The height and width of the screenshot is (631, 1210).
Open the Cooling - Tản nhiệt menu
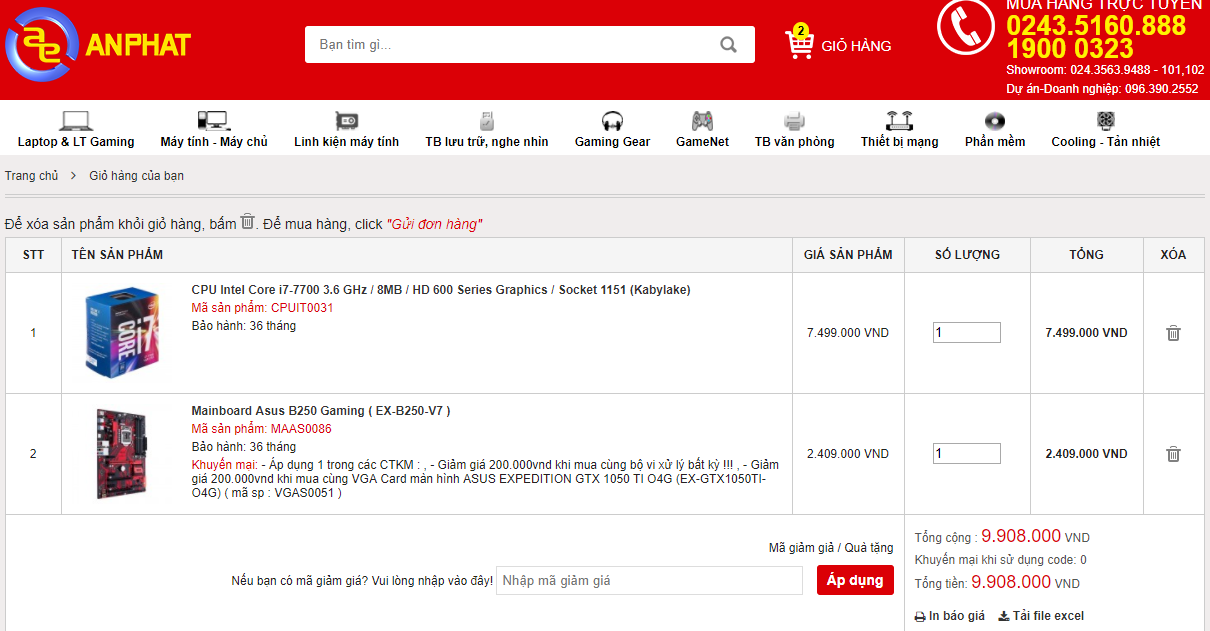(x=1106, y=142)
